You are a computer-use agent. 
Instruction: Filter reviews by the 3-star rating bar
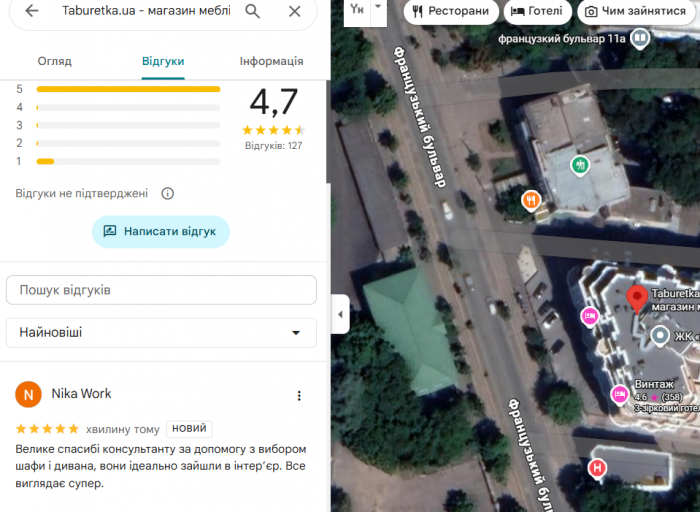(x=128, y=125)
